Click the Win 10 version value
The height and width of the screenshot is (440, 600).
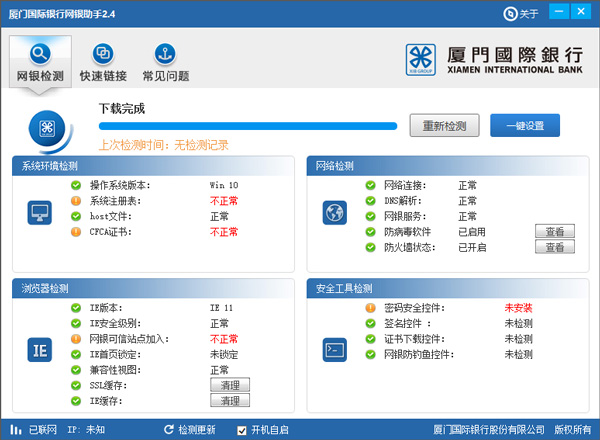point(224,185)
